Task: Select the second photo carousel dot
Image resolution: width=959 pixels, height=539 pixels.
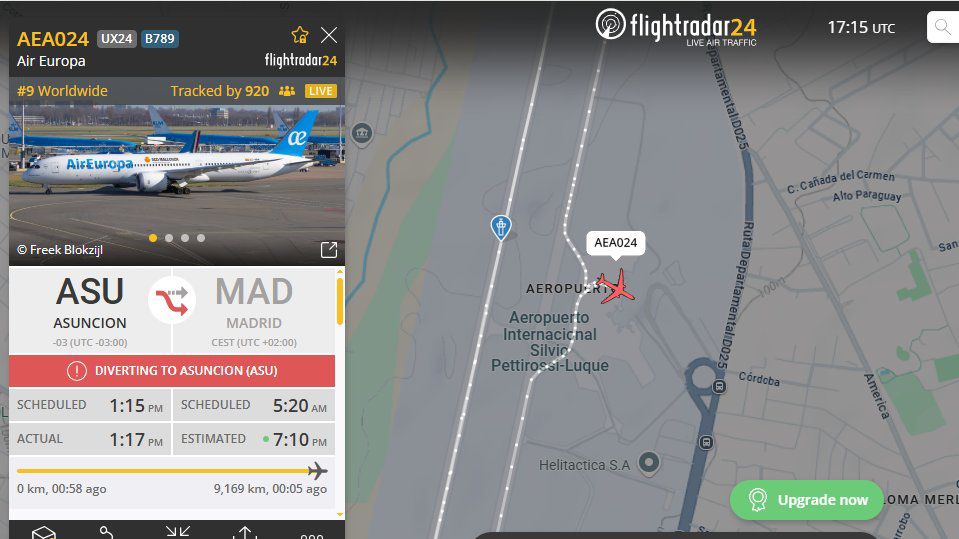Action: (169, 238)
